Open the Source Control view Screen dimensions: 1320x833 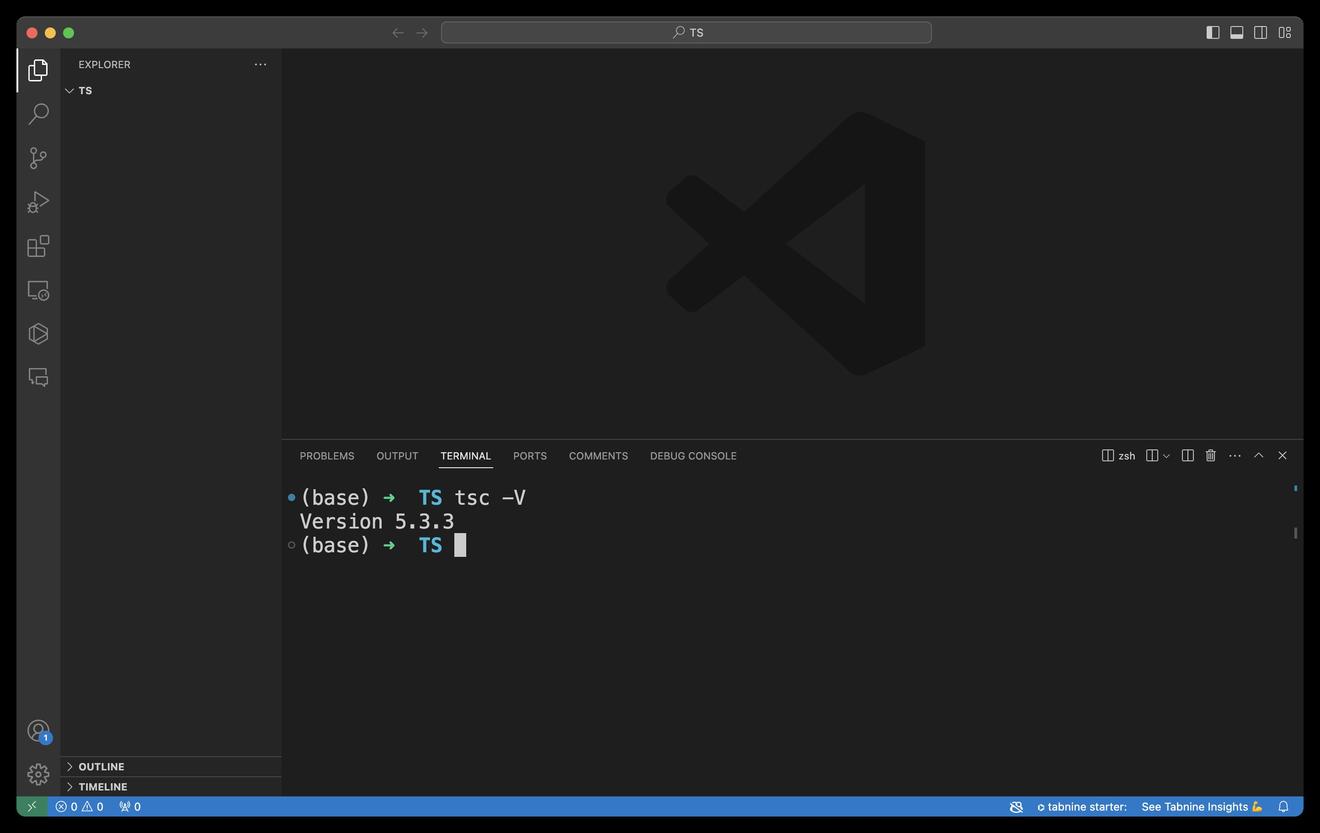[38, 158]
